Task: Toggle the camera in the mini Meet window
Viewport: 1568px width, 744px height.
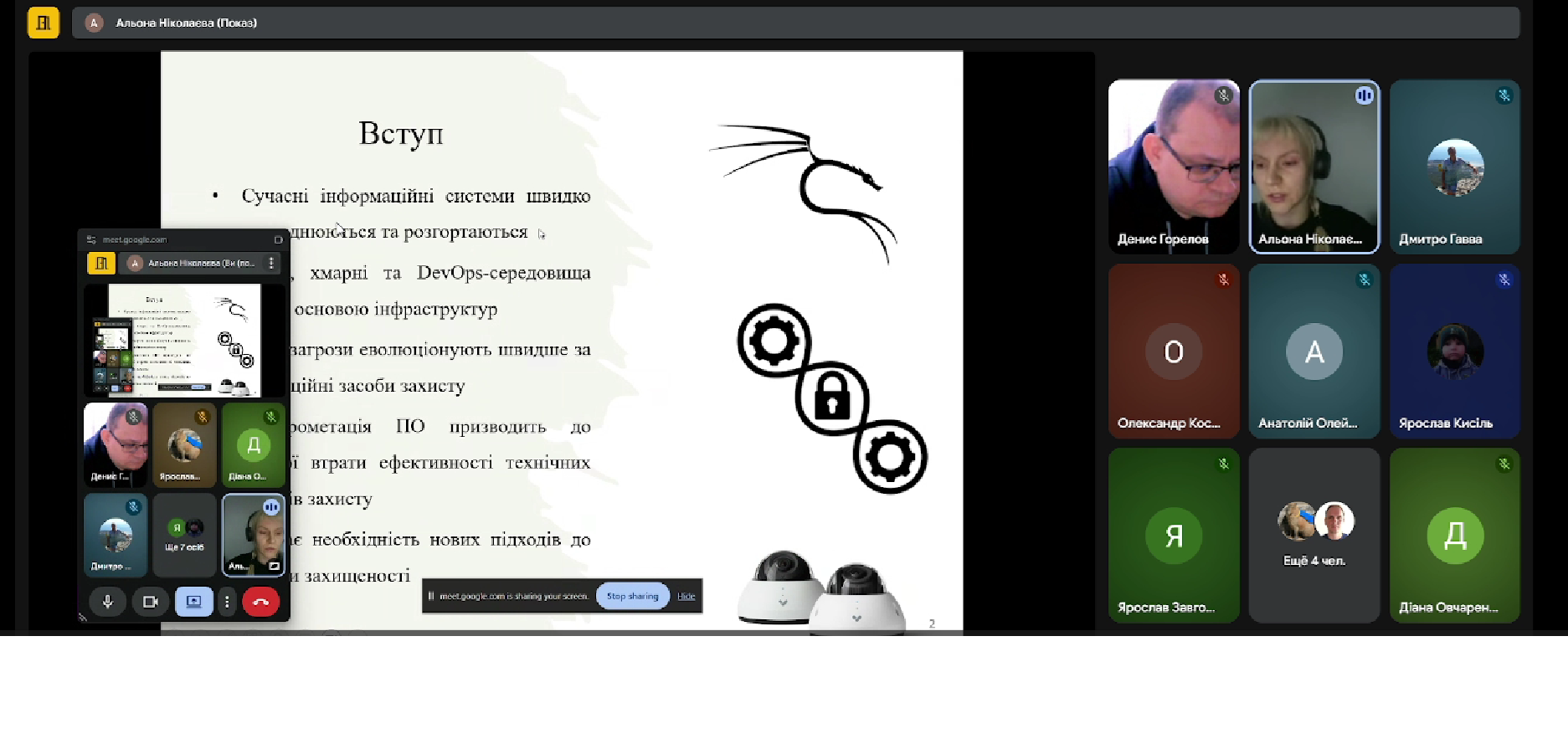Action: click(x=151, y=602)
